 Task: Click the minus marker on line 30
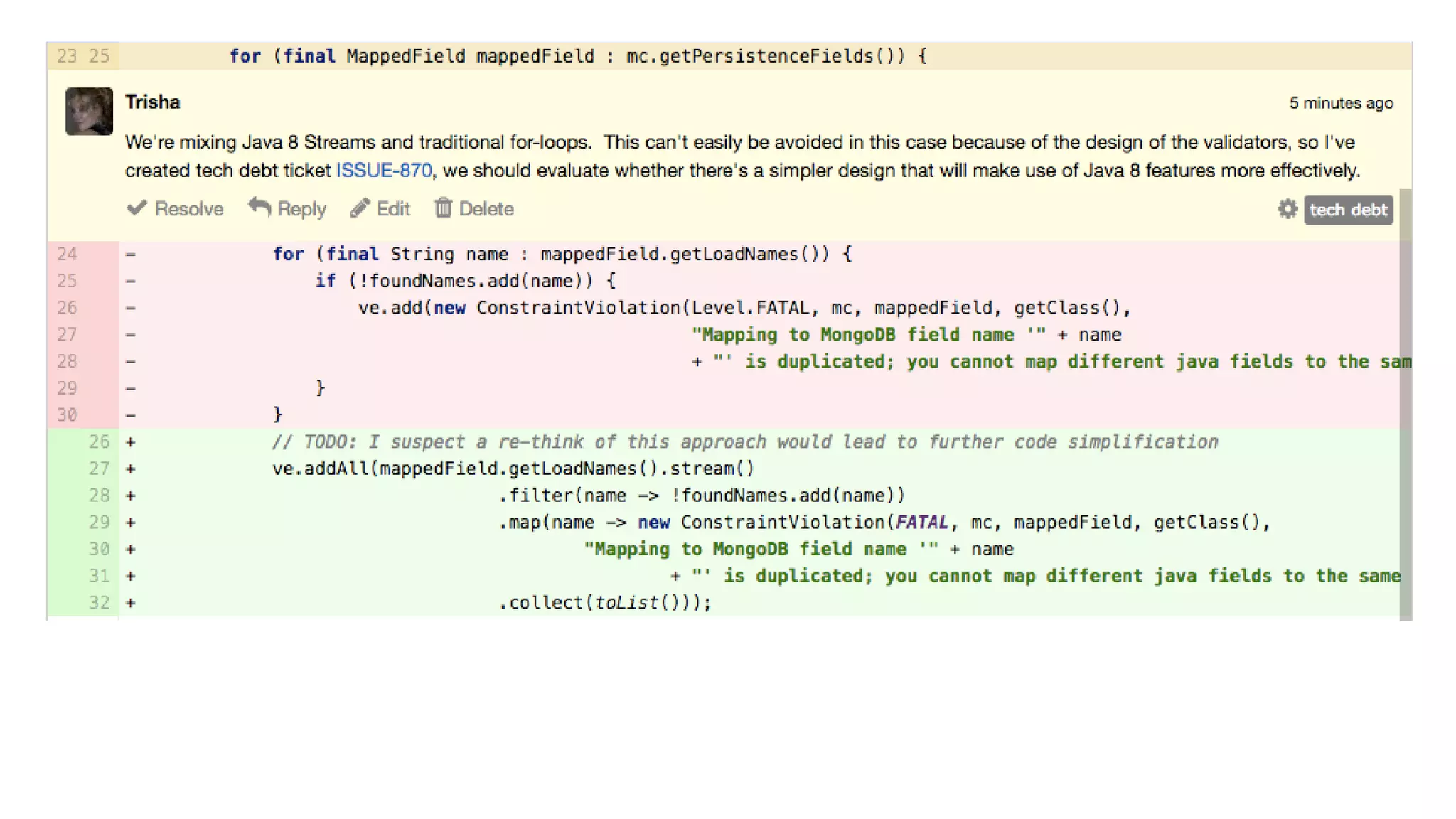[131, 414]
